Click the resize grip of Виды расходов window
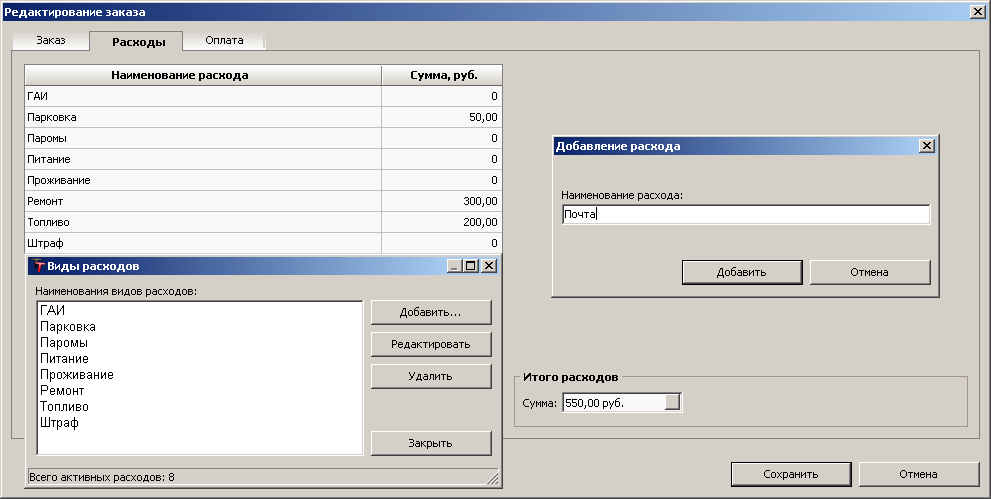Image resolution: width=991 pixels, height=499 pixels. (491, 478)
